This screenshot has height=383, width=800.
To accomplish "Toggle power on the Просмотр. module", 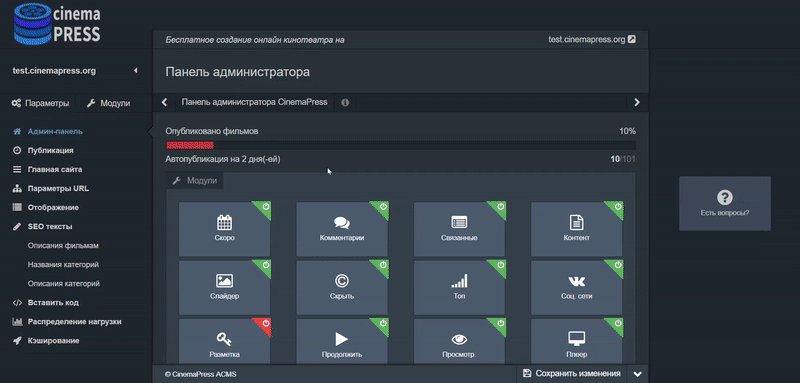I will point(501,323).
